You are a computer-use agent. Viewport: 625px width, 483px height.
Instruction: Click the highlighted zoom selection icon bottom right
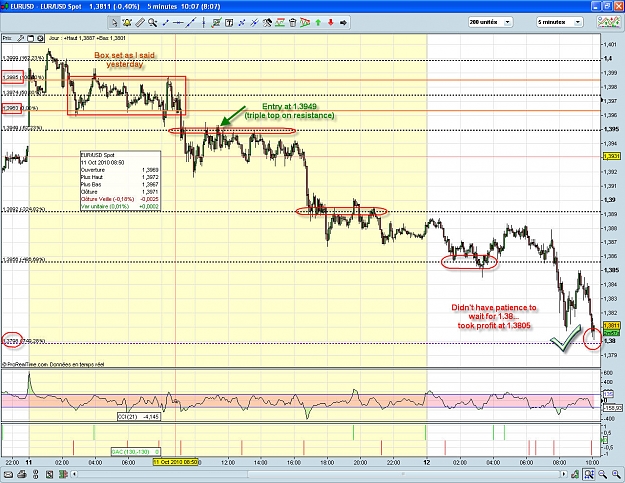point(589,474)
